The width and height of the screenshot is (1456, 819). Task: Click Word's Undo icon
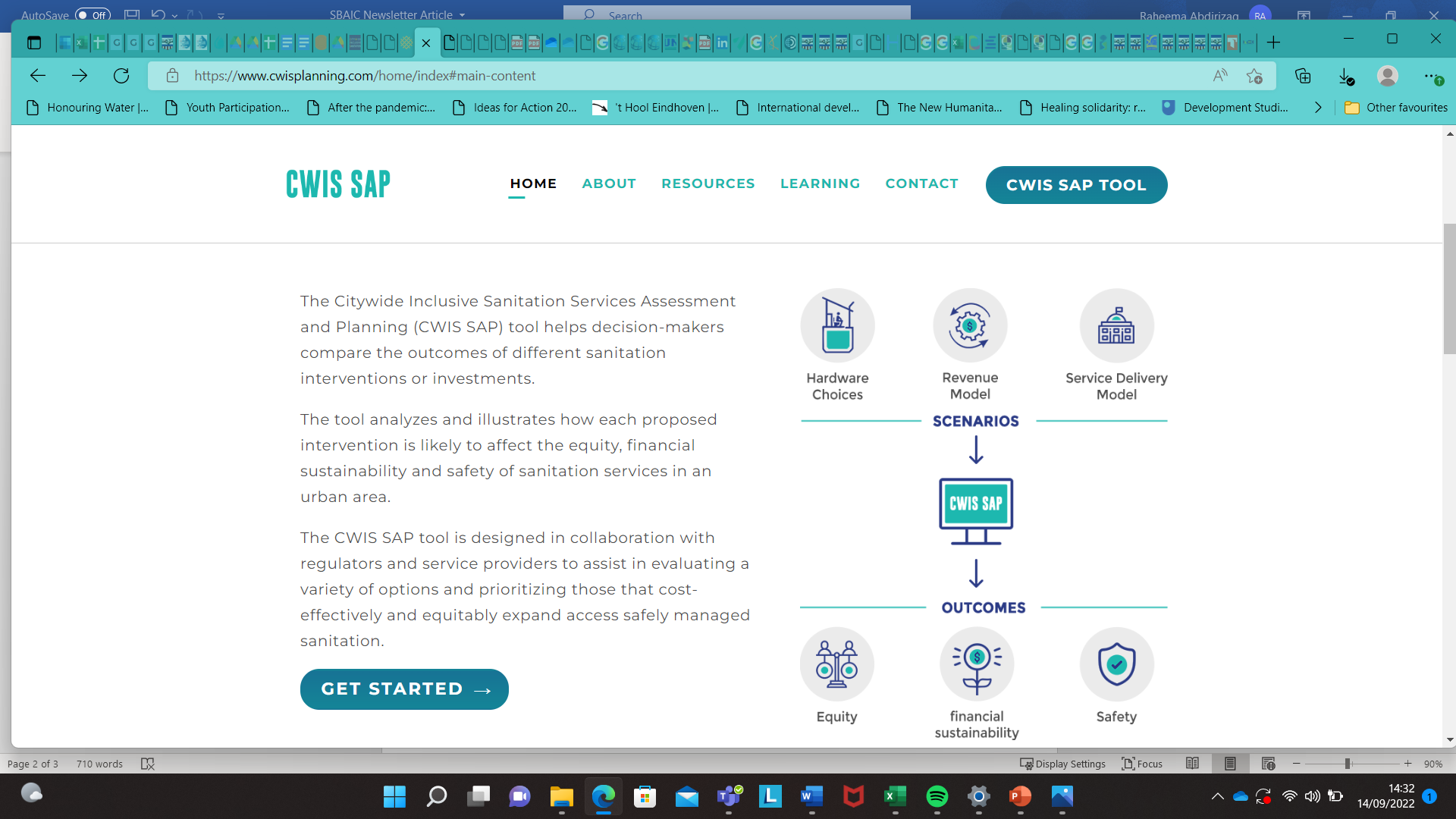pyautogui.click(x=158, y=14)
